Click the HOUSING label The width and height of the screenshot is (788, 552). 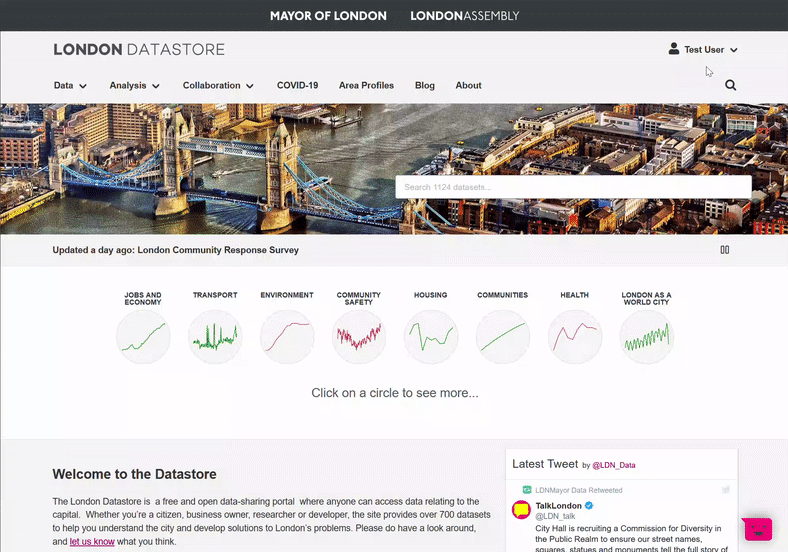(431, 295)
